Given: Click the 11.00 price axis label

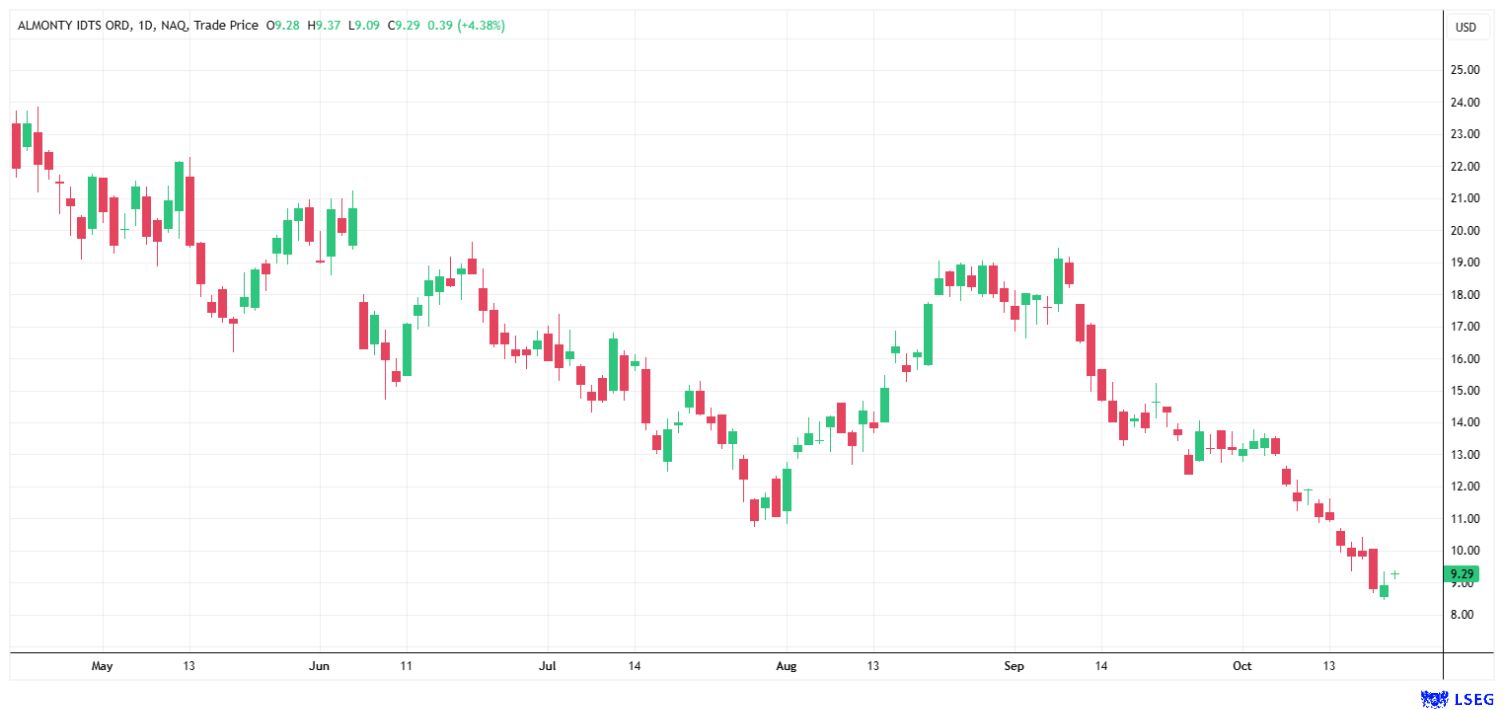Looking at the screenshot, I should coord(1466,518).
